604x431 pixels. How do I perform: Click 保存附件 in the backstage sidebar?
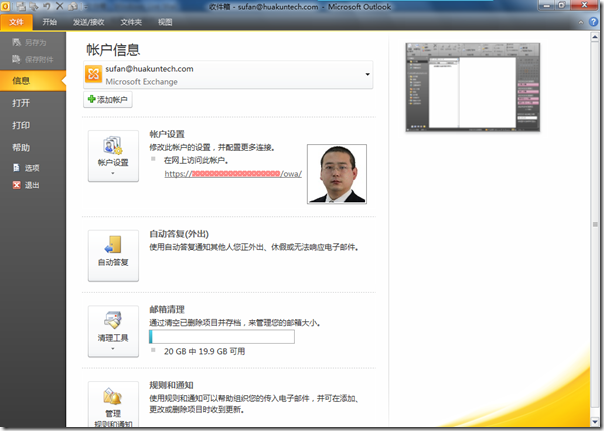click(x=32, y=59)
